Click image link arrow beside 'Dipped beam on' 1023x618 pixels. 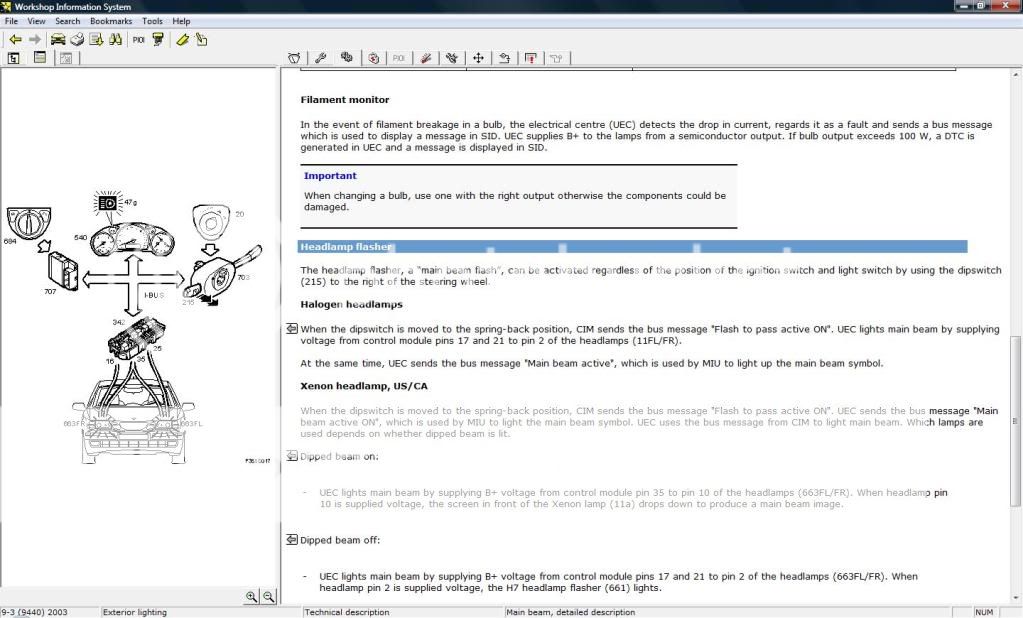pos(291,456)
